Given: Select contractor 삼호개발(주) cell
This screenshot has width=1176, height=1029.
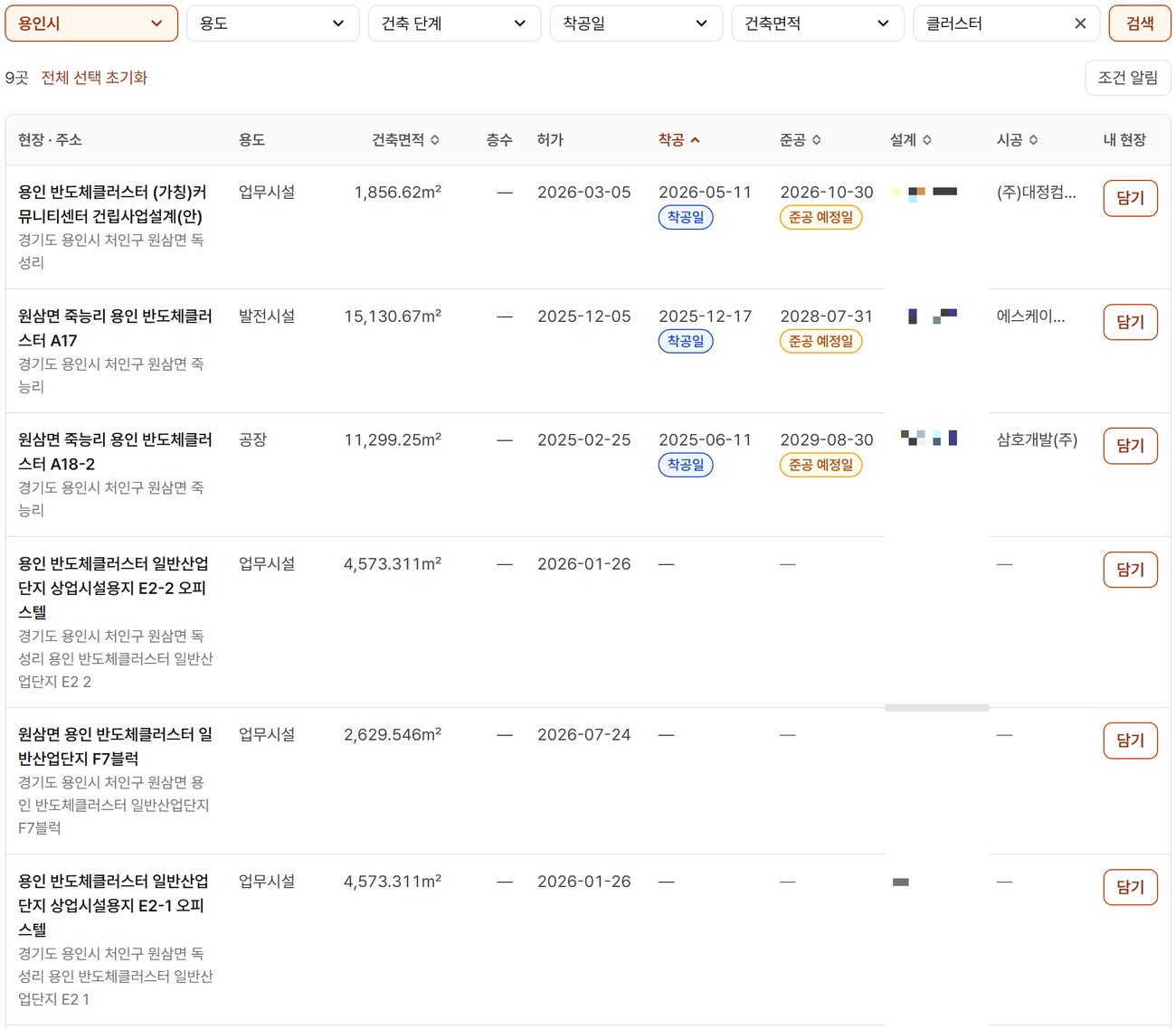Looking at the screenshot, I should 1037,440.
